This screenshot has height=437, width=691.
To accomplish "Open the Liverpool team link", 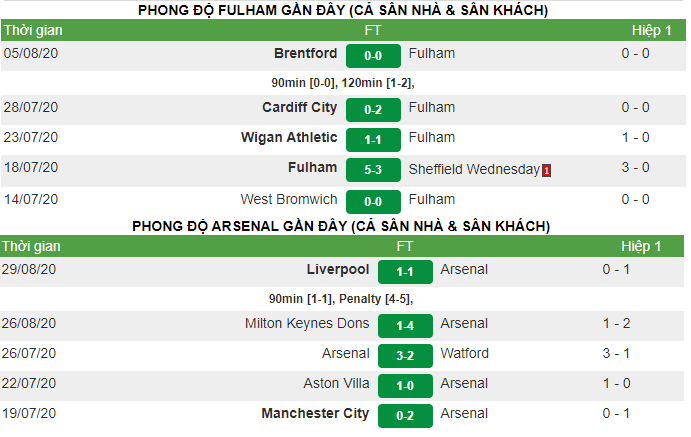I will click(338, 270).
